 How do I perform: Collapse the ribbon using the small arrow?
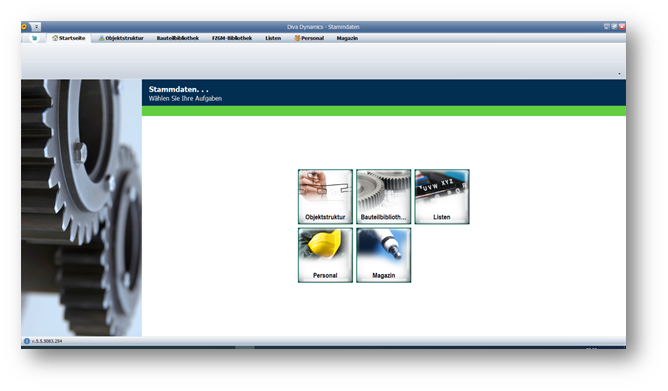click(x=619, y=74)
